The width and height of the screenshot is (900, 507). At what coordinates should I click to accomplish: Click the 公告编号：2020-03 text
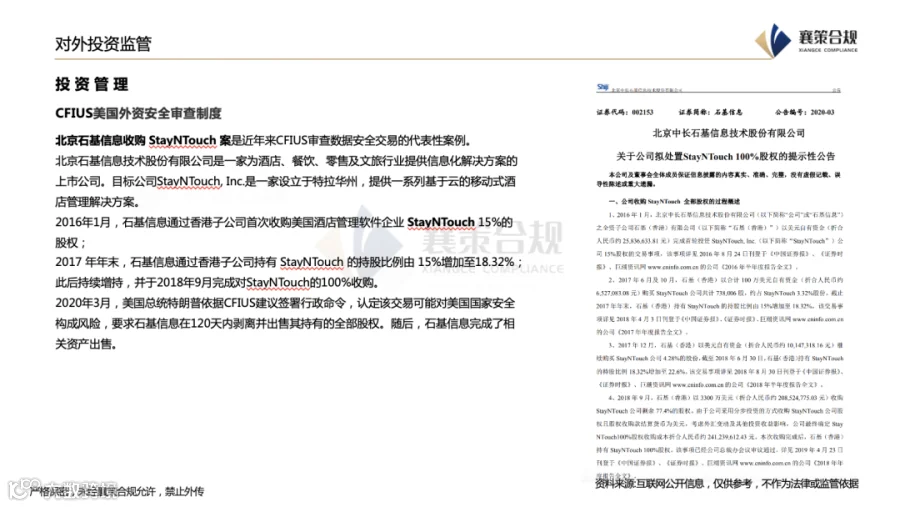tap(805, 113)
